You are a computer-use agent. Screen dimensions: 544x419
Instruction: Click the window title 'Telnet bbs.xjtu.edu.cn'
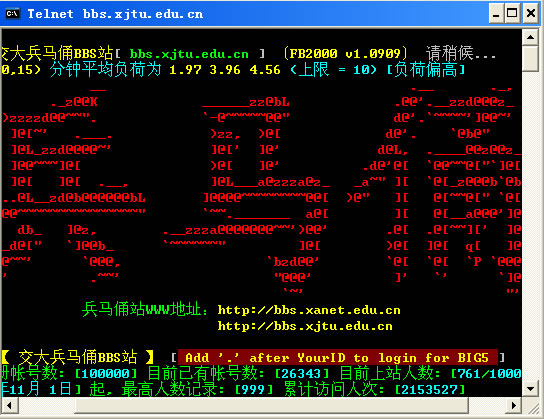pos(115,14)
